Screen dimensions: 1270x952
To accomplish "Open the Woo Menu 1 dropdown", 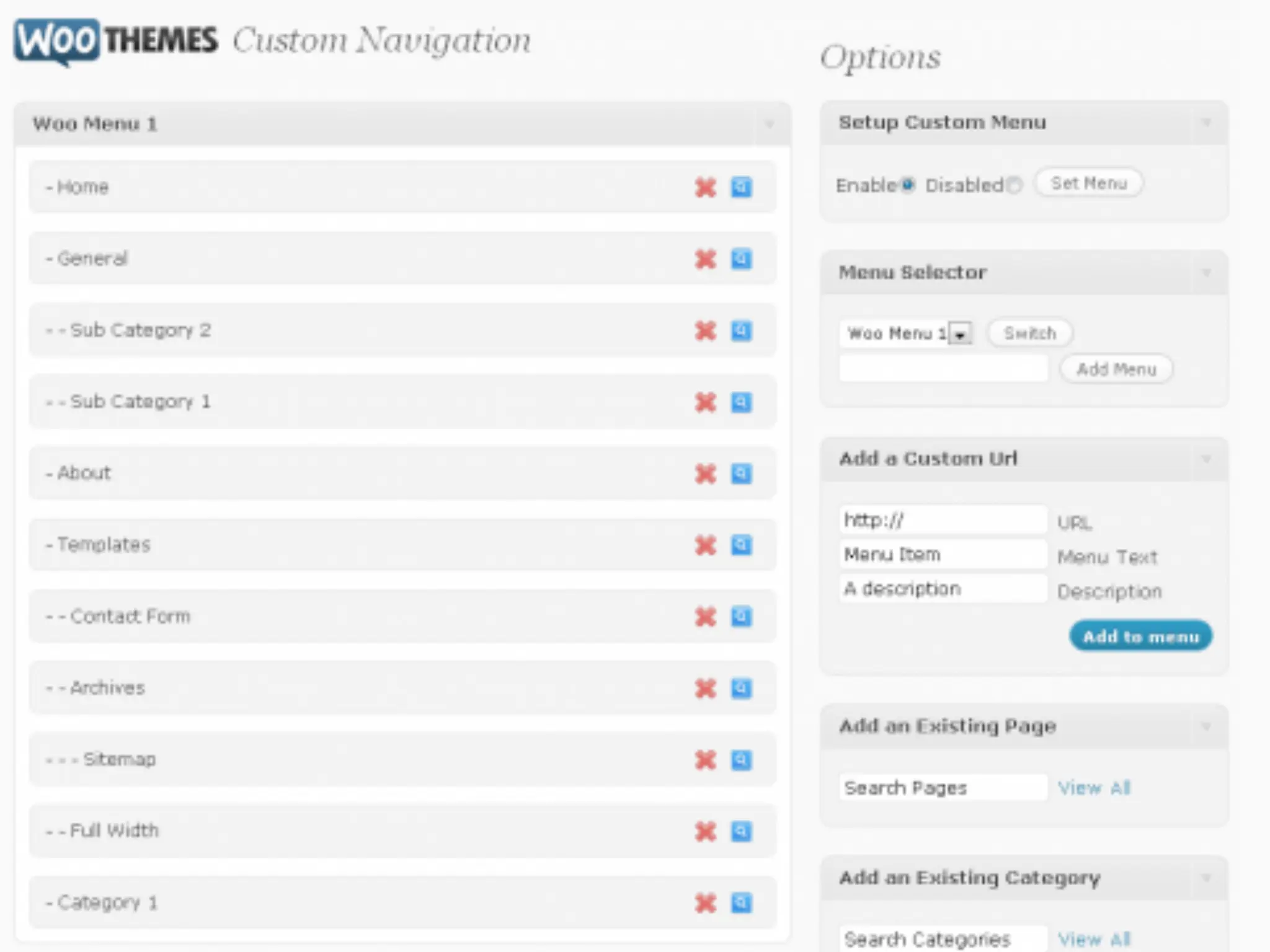I will pyautogui.click(x=961, y=334).
